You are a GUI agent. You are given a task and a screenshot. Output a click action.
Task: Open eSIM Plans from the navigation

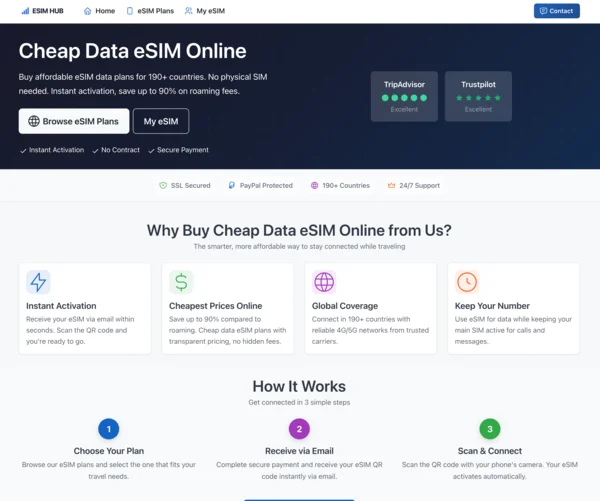(x=150, y=11)
